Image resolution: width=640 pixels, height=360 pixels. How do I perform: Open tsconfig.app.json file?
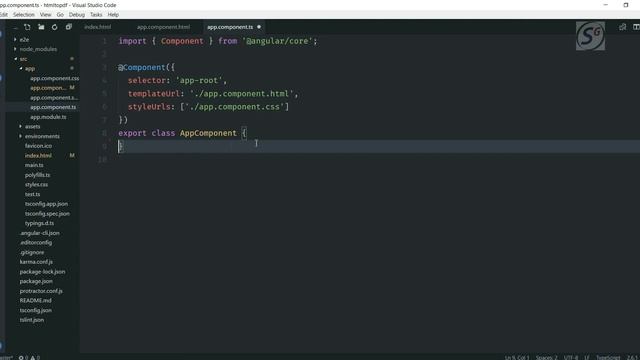46,204
